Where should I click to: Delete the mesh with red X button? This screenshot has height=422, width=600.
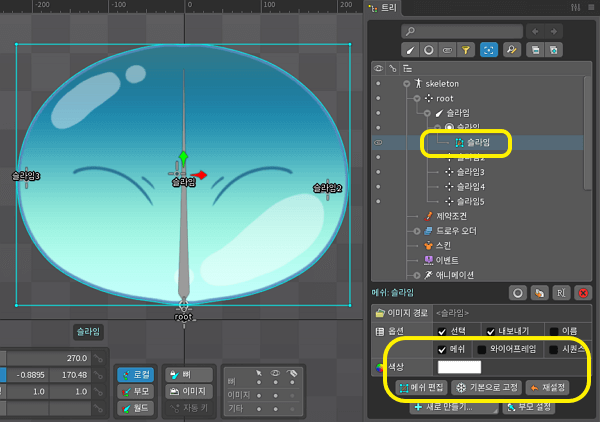(583, 293)
